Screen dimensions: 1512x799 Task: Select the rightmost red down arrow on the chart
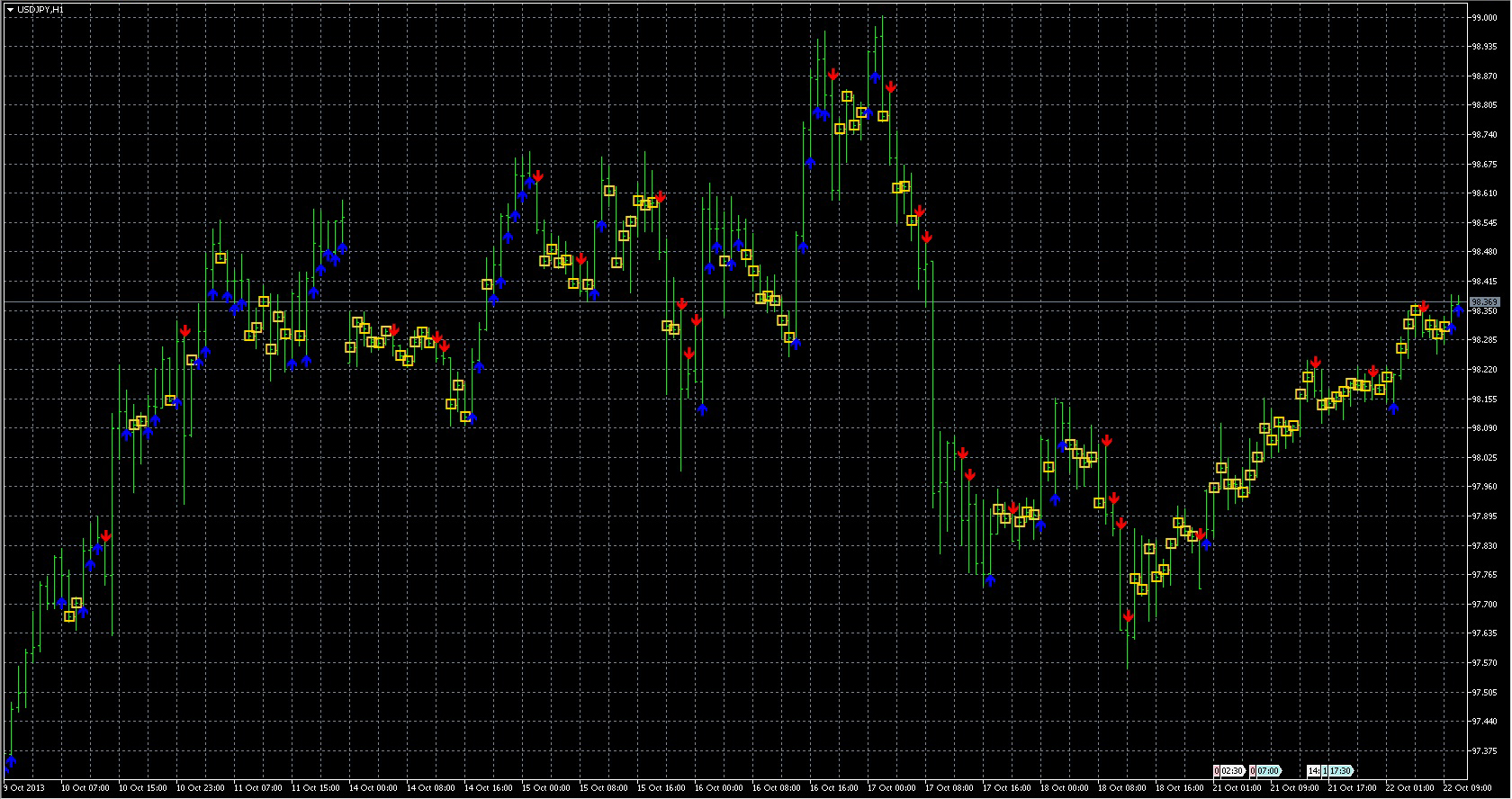tap(1423, 308)
